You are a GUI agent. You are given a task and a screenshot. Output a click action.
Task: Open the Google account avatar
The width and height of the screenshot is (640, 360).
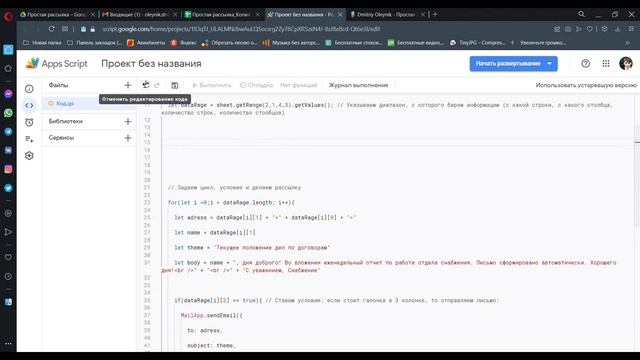pyautogui.click(x=626, y=64)
